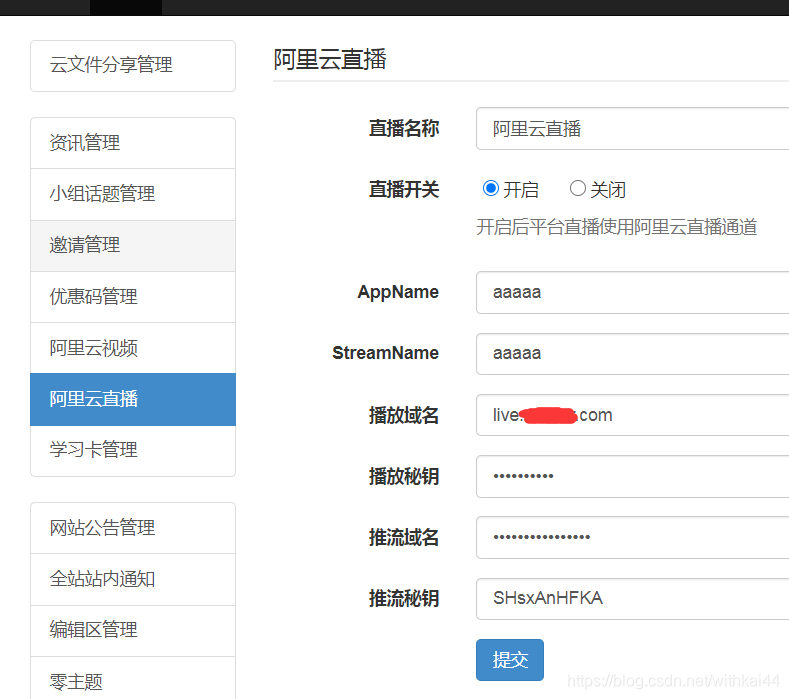Viewport: 789px width, 699px height.
Task: Go to 小组话题管理
Action: coord(133,194)
